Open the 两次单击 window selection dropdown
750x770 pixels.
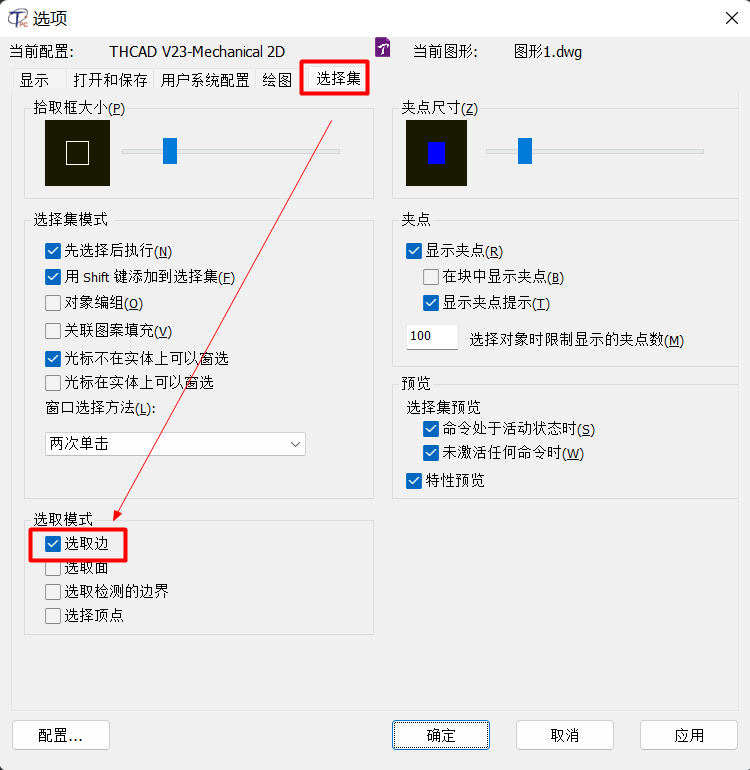coord(175,444)
